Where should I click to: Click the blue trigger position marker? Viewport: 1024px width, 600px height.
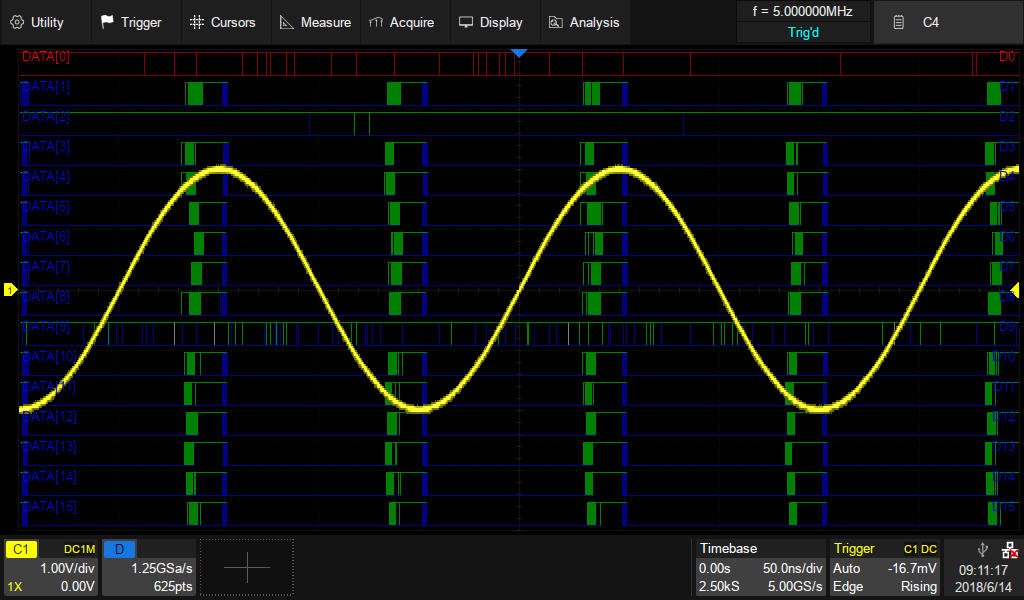(x=518, y=52)
